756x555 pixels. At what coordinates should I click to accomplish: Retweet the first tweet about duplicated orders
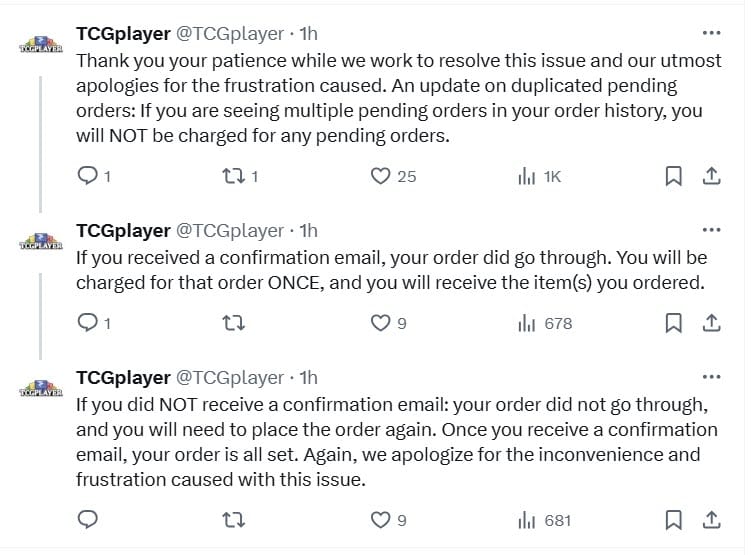coord(231,176)
